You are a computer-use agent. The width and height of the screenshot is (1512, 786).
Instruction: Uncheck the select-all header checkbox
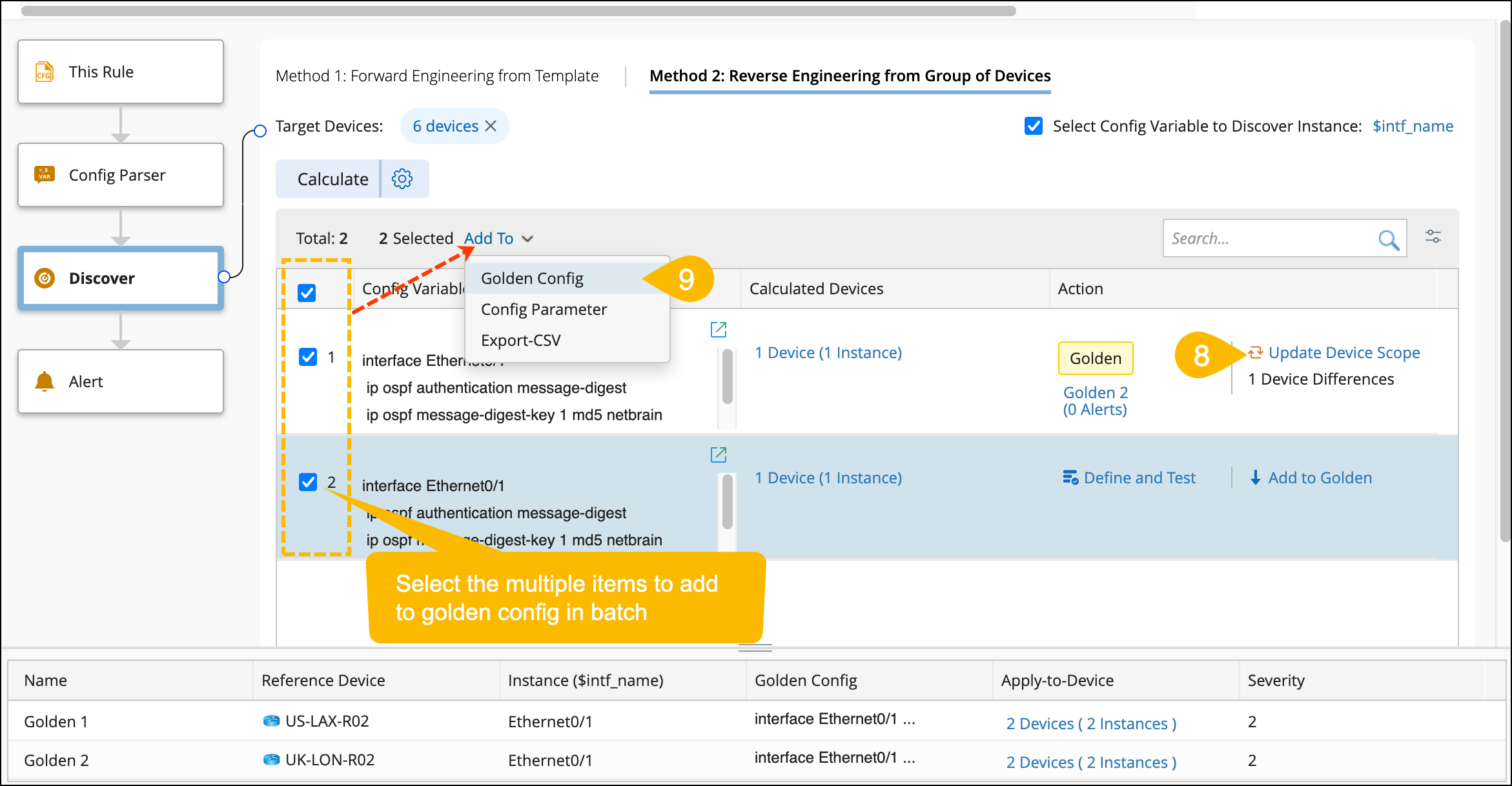click(307, 293)
